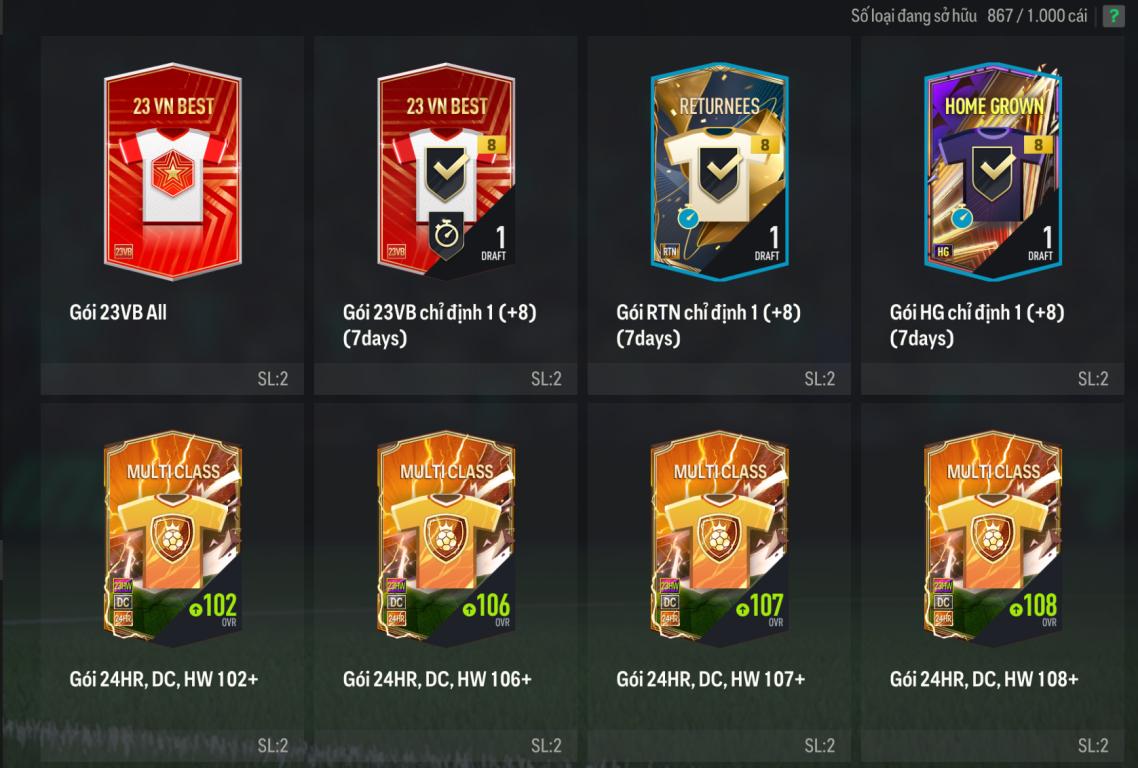Click the green question mark help icon
The image size is (1138, 768).
[x=1113, y=16]
